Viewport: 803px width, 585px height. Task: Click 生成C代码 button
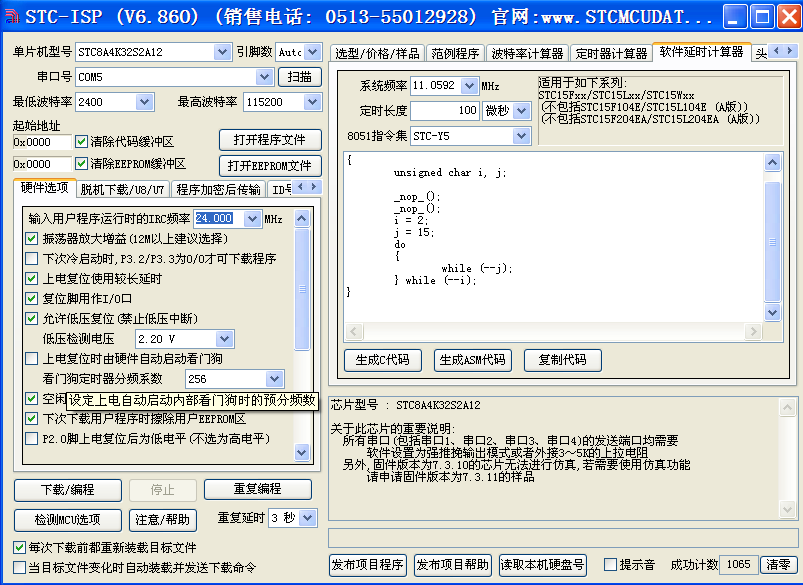[383, 360]
